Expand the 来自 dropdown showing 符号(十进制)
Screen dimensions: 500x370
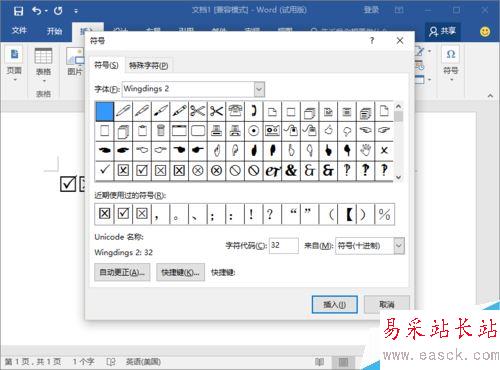(399, 246)
